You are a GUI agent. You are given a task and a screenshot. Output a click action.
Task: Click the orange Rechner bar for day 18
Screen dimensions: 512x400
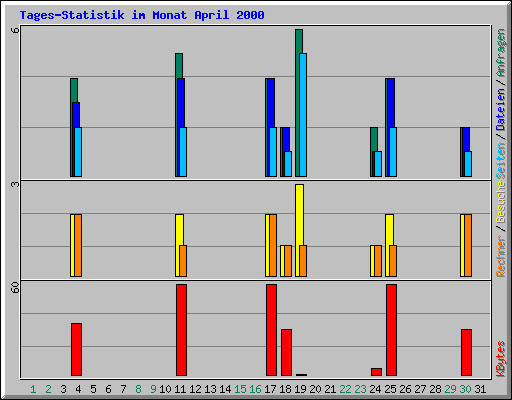[288, 261]
